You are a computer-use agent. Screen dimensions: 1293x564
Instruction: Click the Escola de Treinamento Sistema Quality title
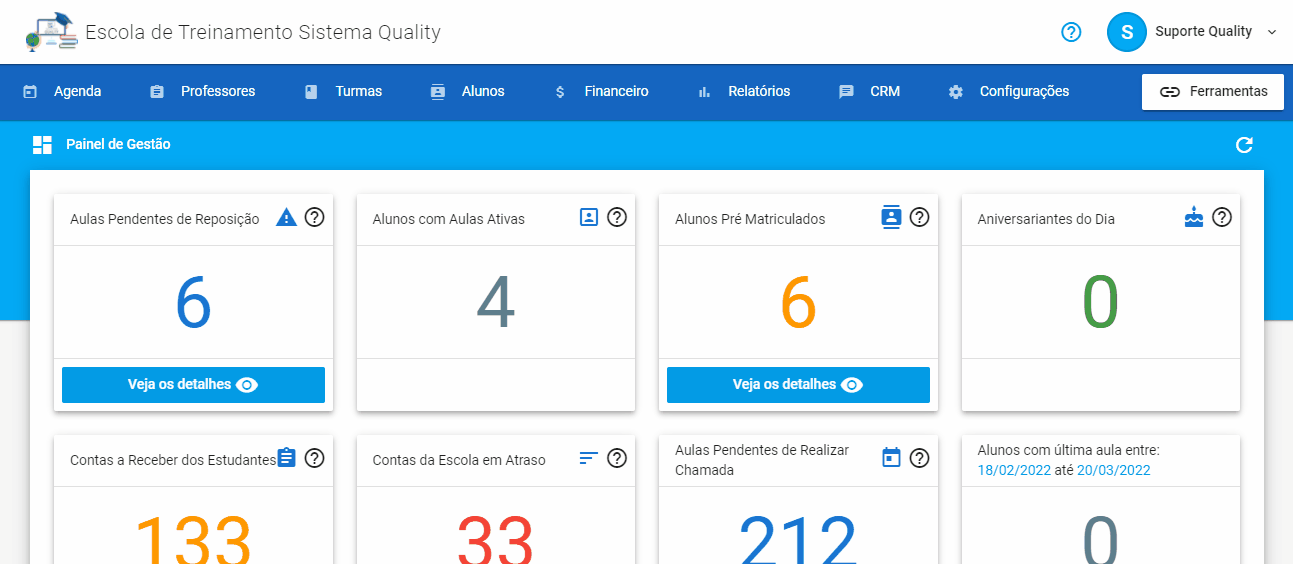[263, 32]
